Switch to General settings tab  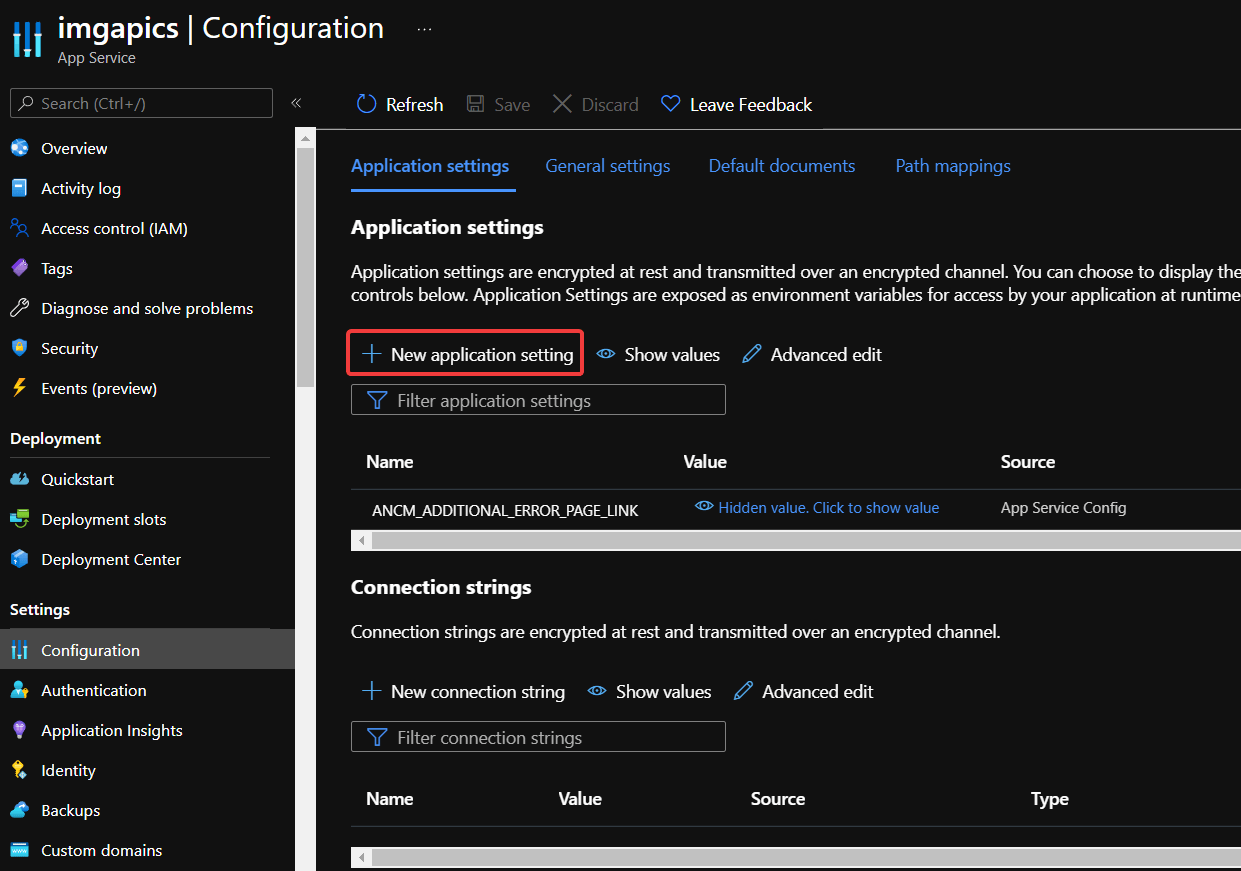tap(607, 166)
